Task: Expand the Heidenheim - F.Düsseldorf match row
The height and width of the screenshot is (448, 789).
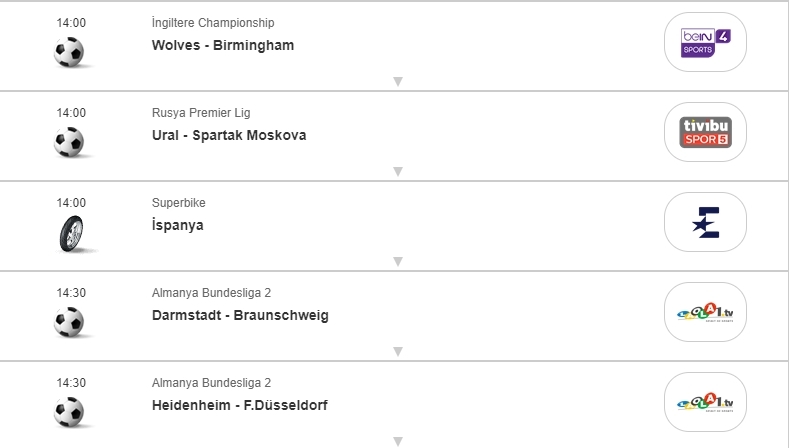Action: (397, 441)
